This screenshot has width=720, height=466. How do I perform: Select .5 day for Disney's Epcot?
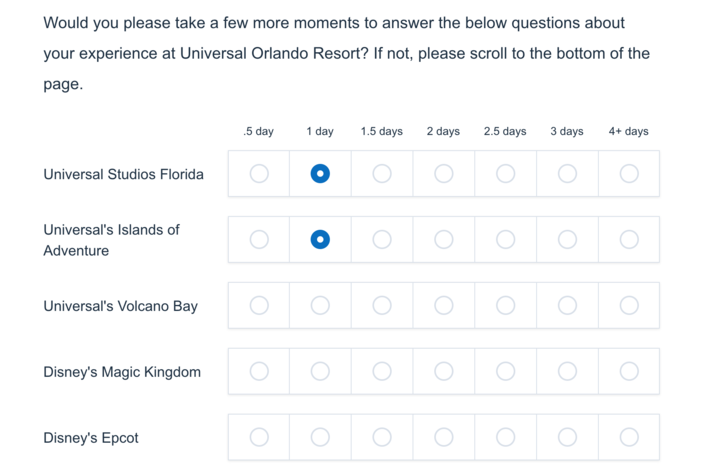(259, 437)
